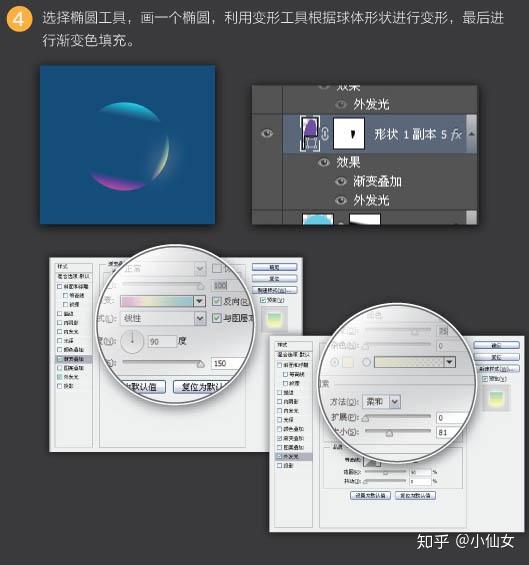The height and width of the screenshot is (565, 529).
Task: Open Outer Glow gradient picker arrow
Action: coord(449,362)
